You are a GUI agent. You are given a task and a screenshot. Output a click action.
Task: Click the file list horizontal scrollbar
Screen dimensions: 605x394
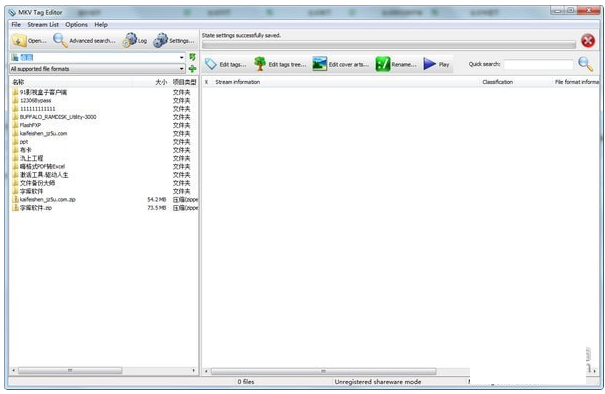tap(70, 370)
